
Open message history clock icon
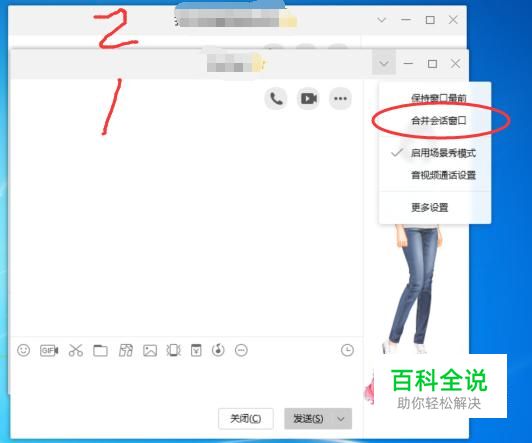pyautogui.click(x=347, y=350)
